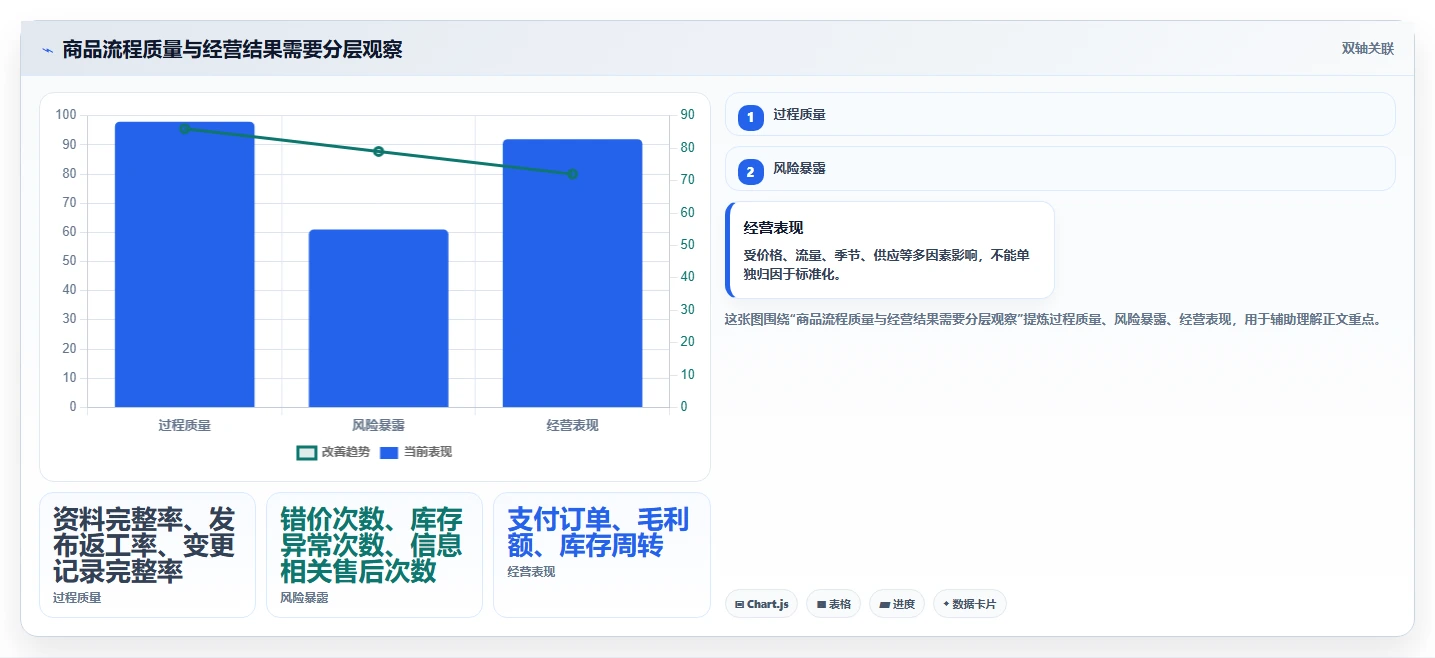Image resolution: width=1435 pixels, height=658 pixels.
Task: Click the 改善趋势 green legend swatch
Action: tap(307, 452)
